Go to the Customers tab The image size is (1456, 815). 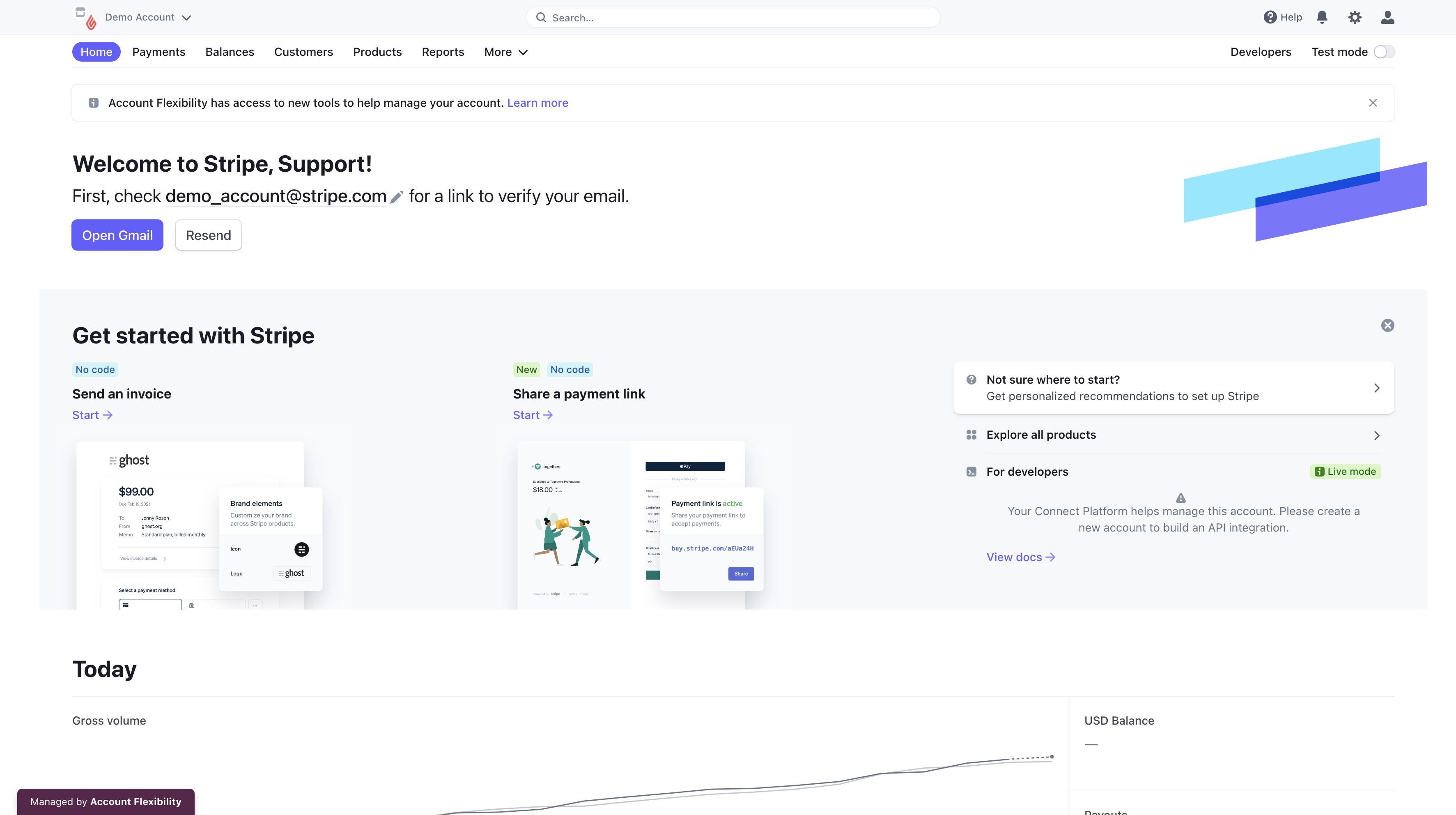point(303,52)
